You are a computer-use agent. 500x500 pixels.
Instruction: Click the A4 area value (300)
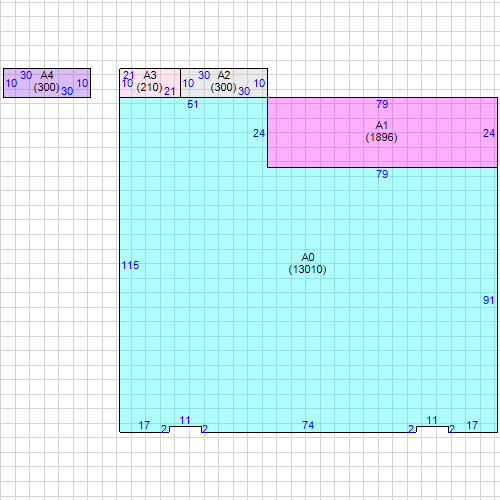[x=46, y=87]
